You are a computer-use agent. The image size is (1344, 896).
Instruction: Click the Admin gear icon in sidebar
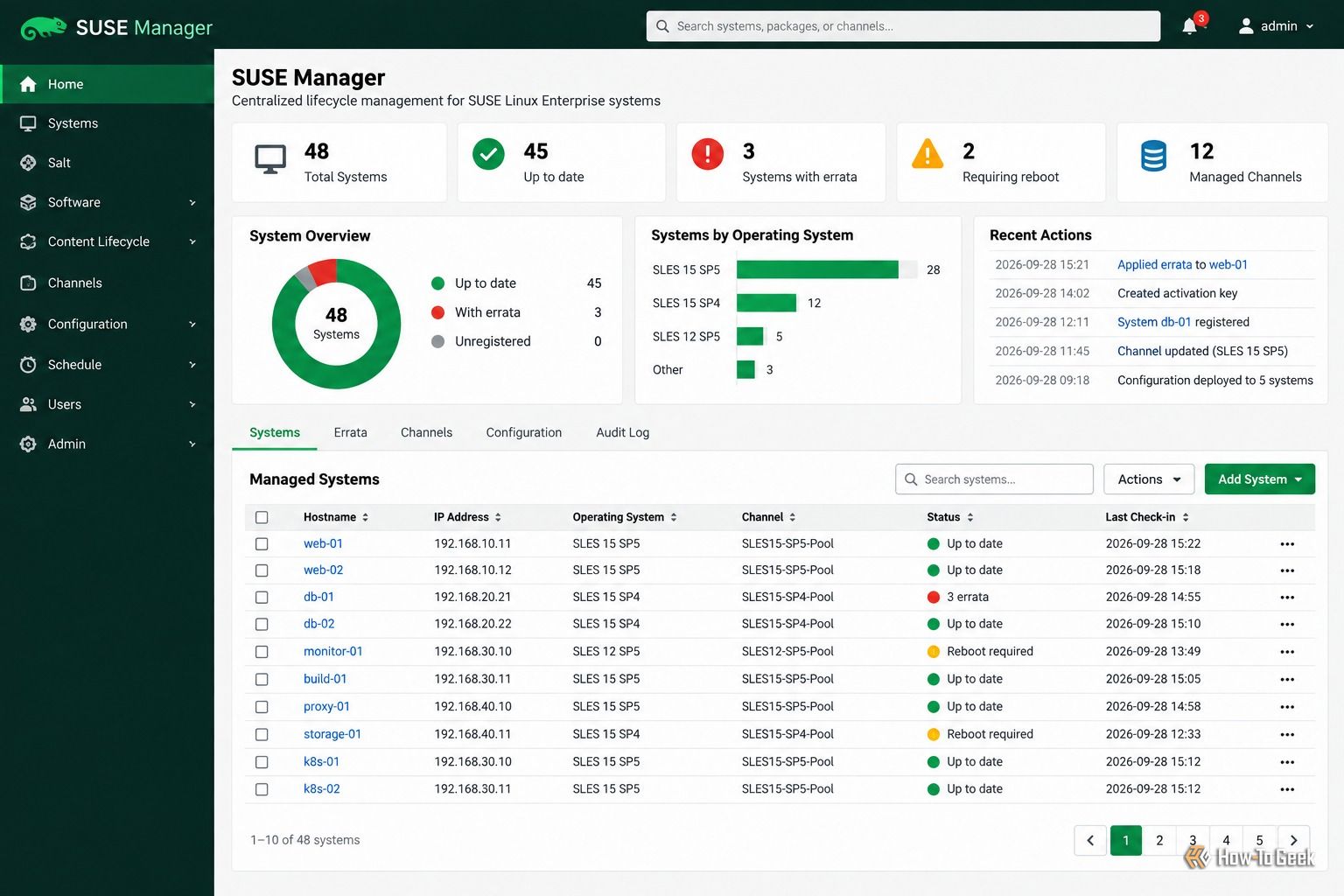pyautogui.click(x=28, y=444)
